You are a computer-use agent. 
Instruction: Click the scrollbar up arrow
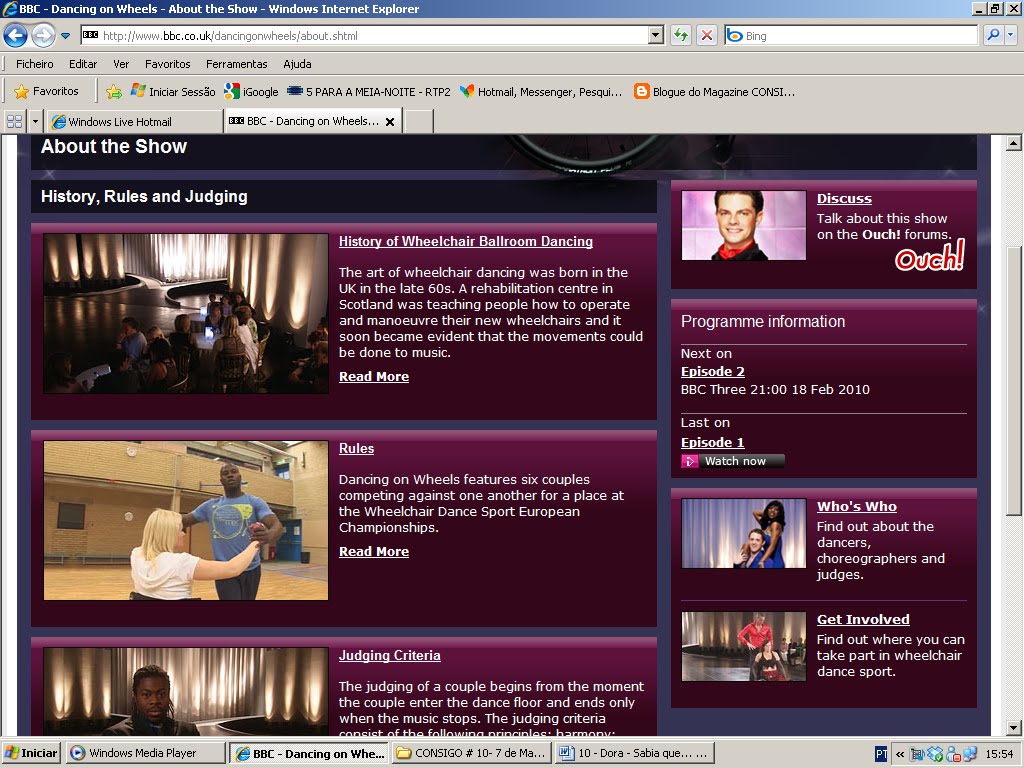[1013, 143]
